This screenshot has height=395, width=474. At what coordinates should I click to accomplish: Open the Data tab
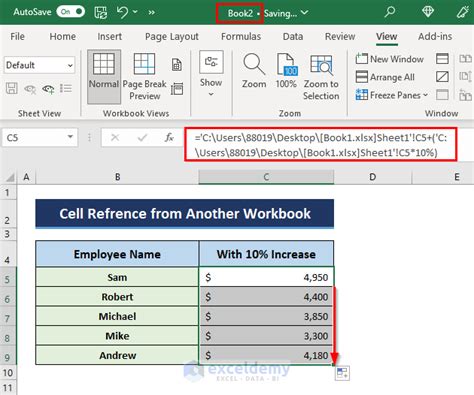pos(293,36)
